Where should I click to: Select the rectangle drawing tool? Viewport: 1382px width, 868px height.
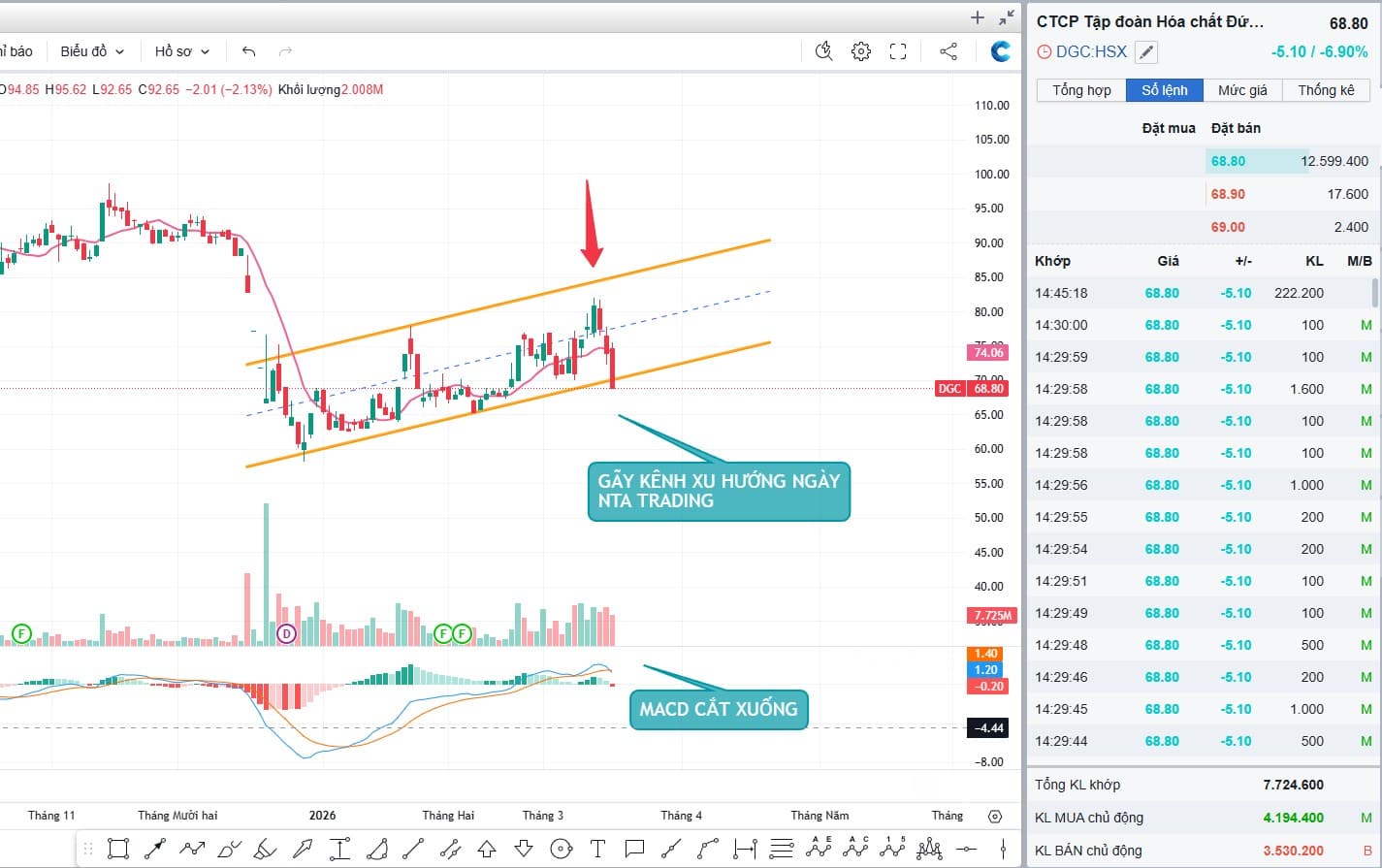pyautogui.click(x=118, y=850)
